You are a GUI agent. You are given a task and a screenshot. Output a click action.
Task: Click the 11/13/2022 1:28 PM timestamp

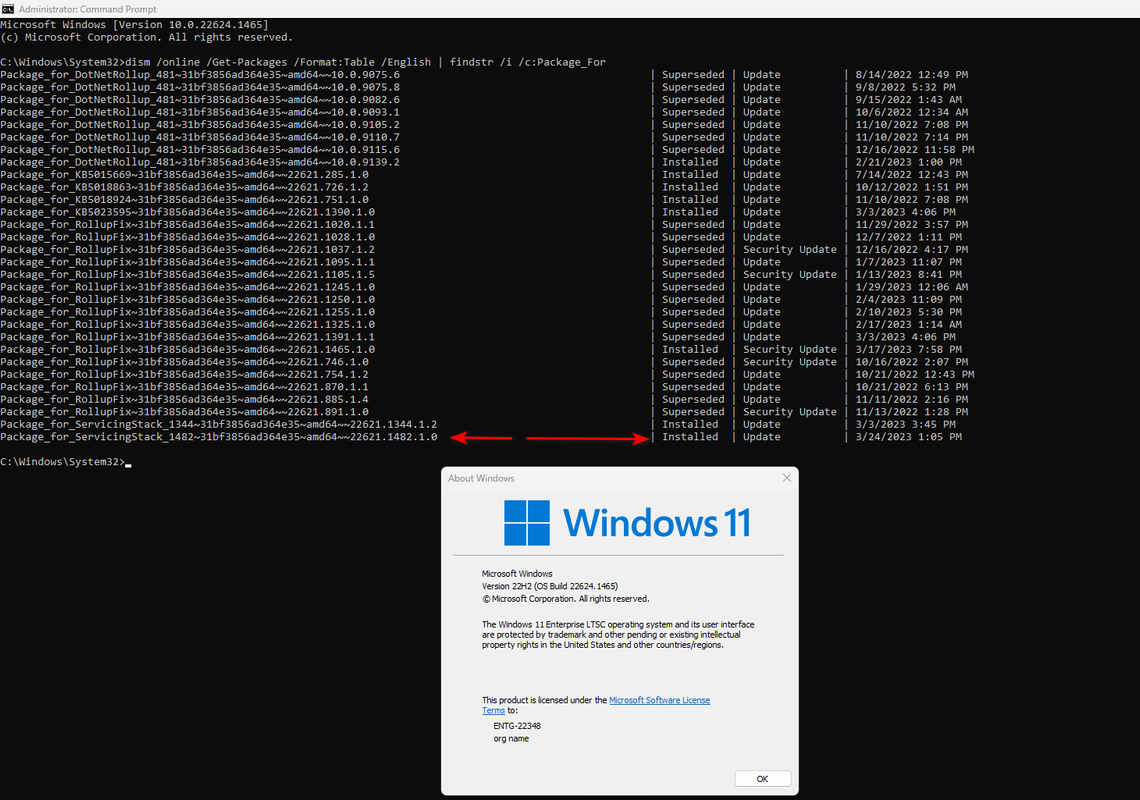(912, 412)
